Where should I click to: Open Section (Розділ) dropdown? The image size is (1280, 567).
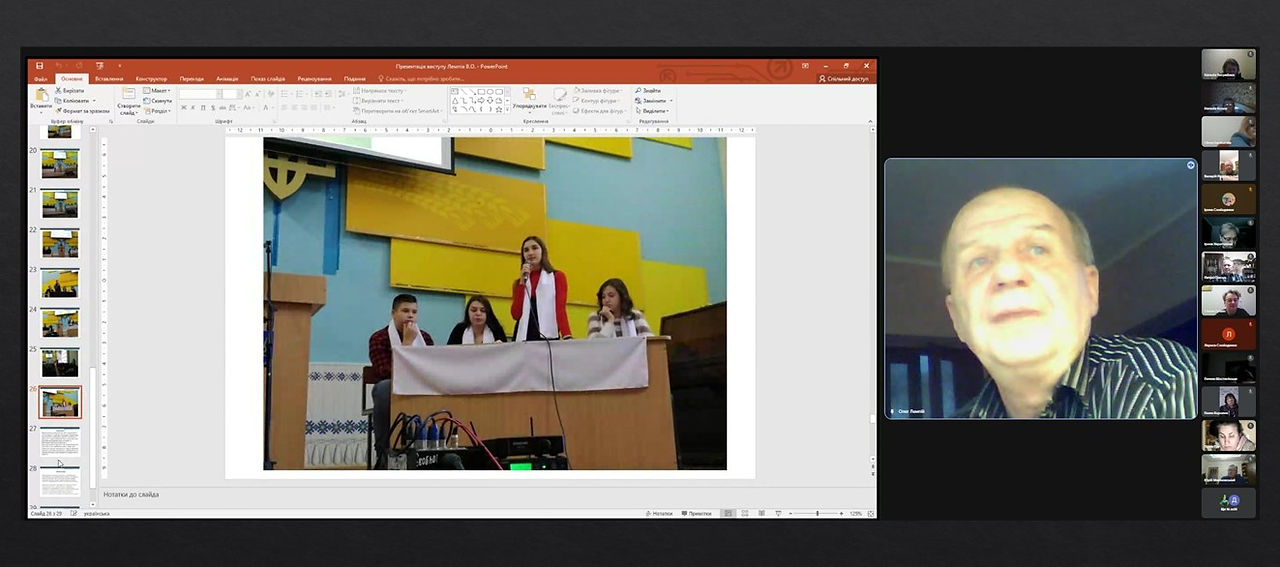tap(157, 111)
